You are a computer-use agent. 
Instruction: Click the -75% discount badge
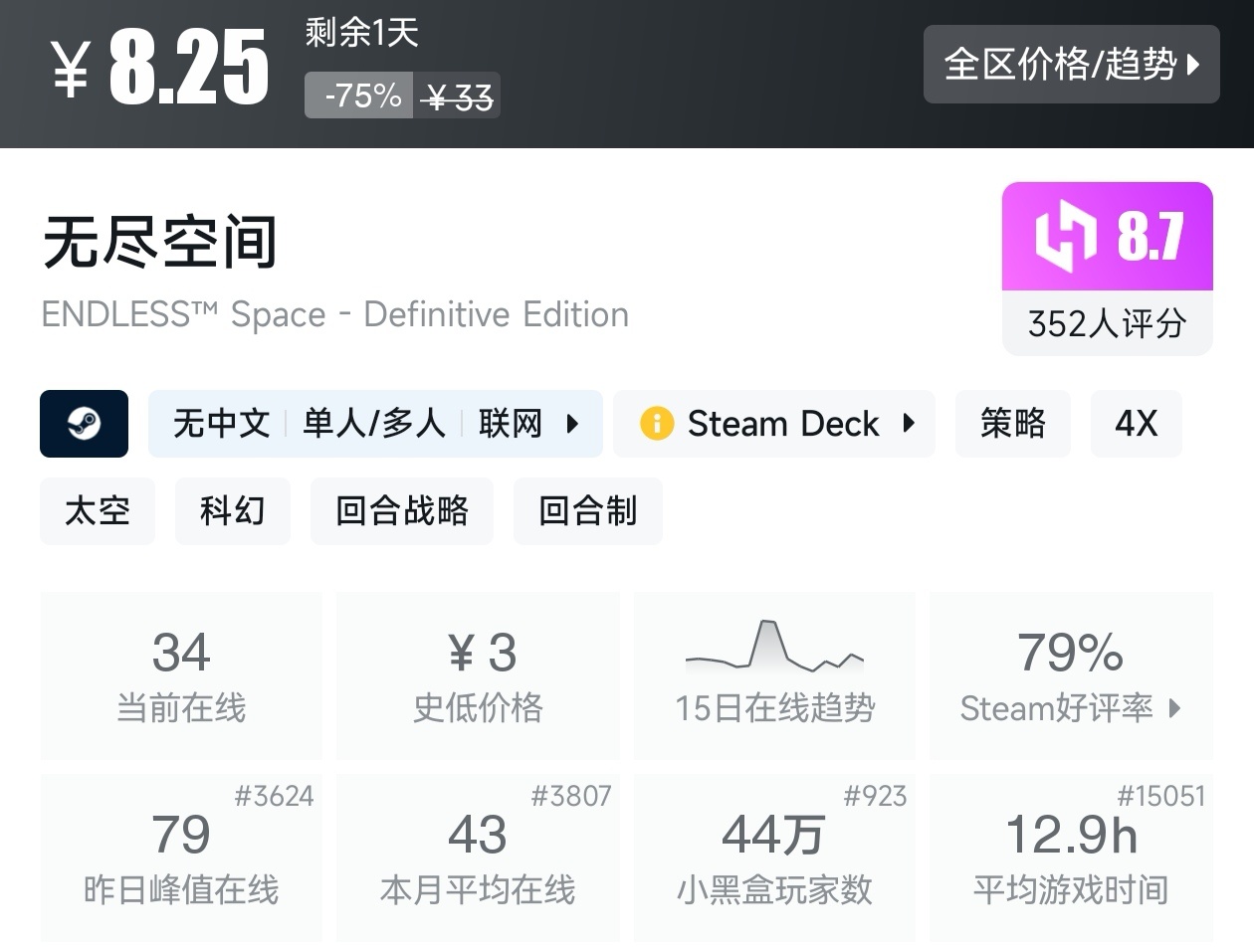[359, 96]
